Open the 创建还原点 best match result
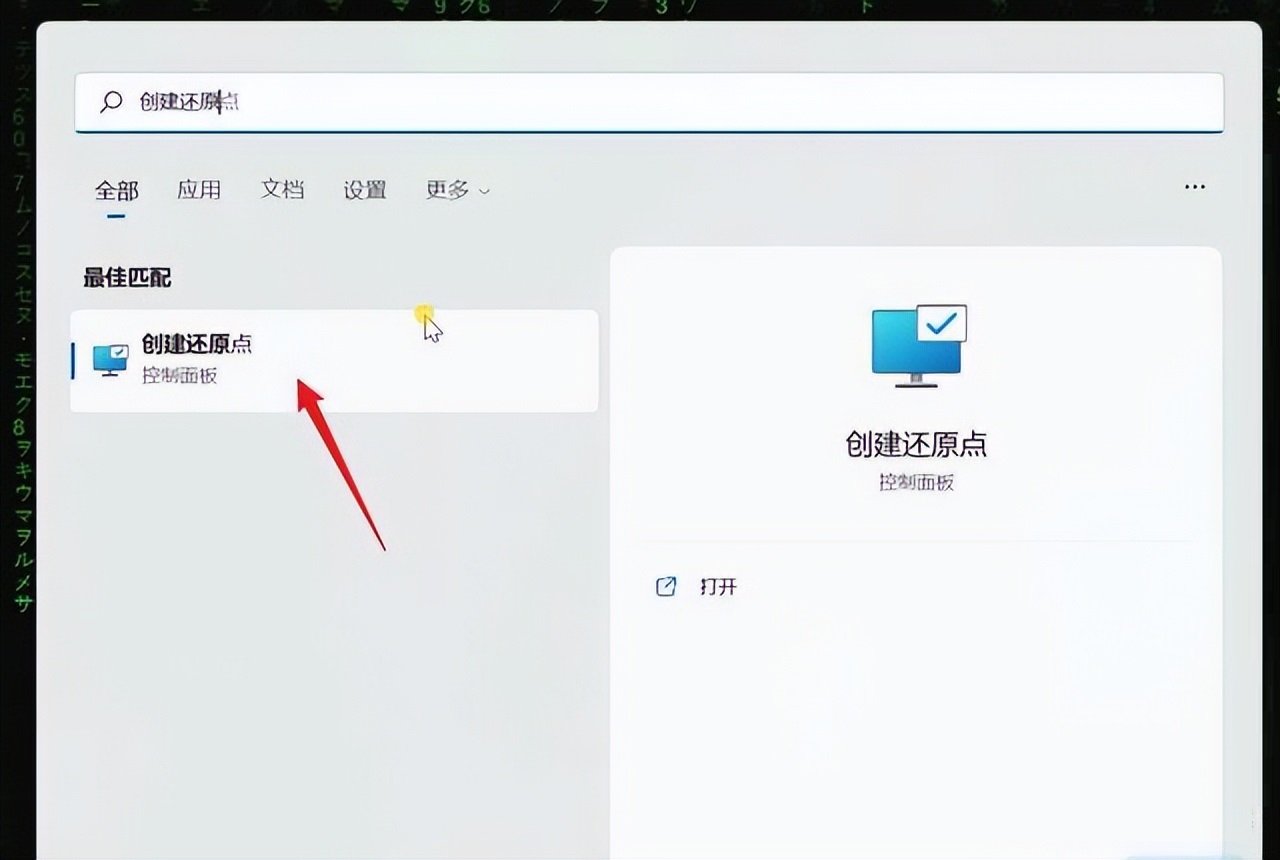 point(197,345)
